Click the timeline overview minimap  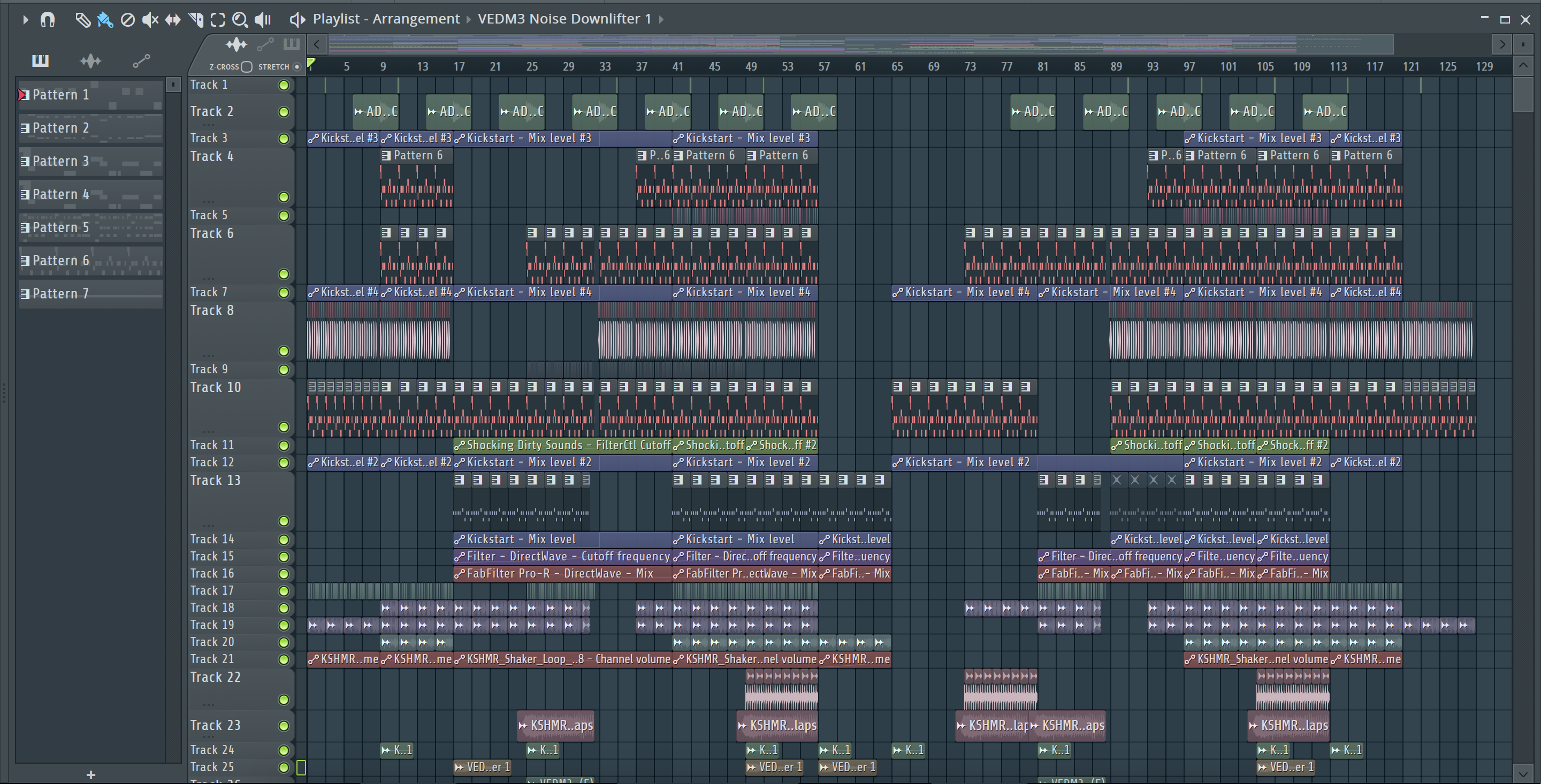pos(860,44)
